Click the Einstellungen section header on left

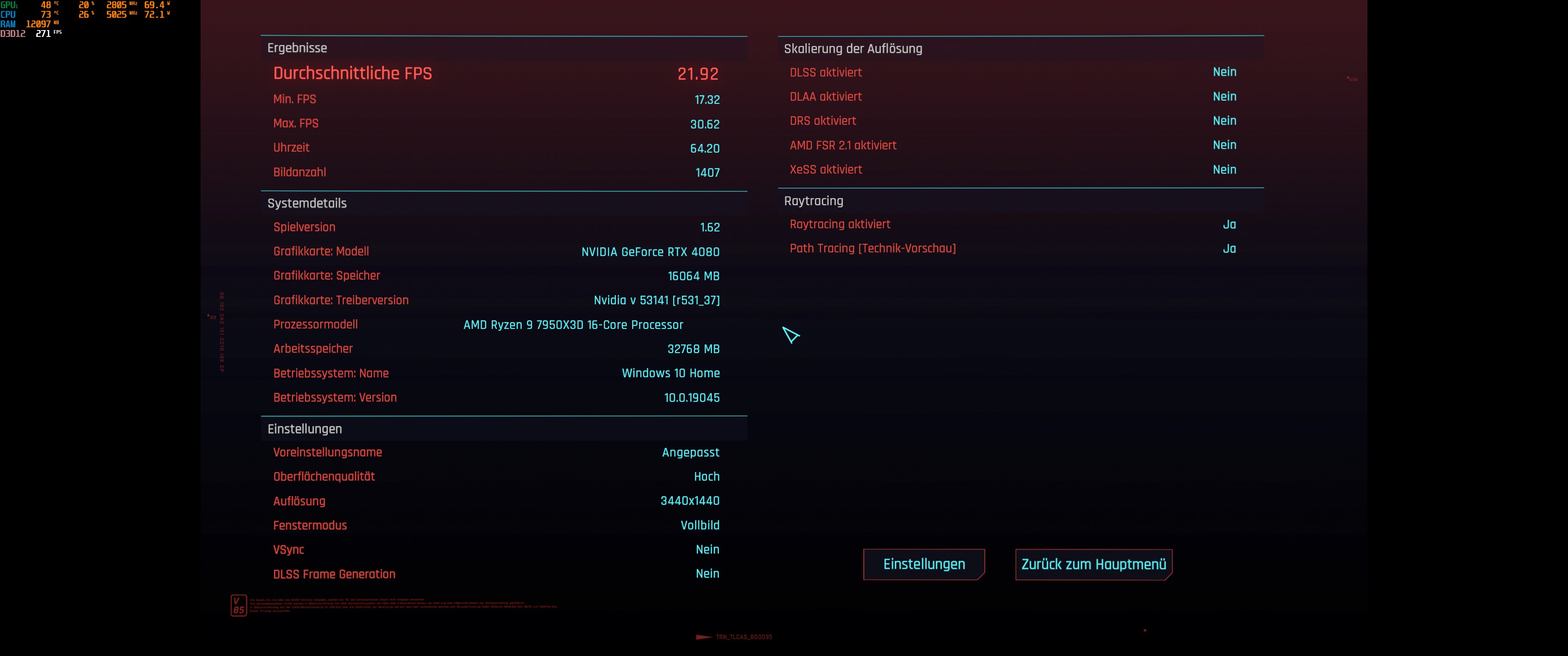click(304, 429)
